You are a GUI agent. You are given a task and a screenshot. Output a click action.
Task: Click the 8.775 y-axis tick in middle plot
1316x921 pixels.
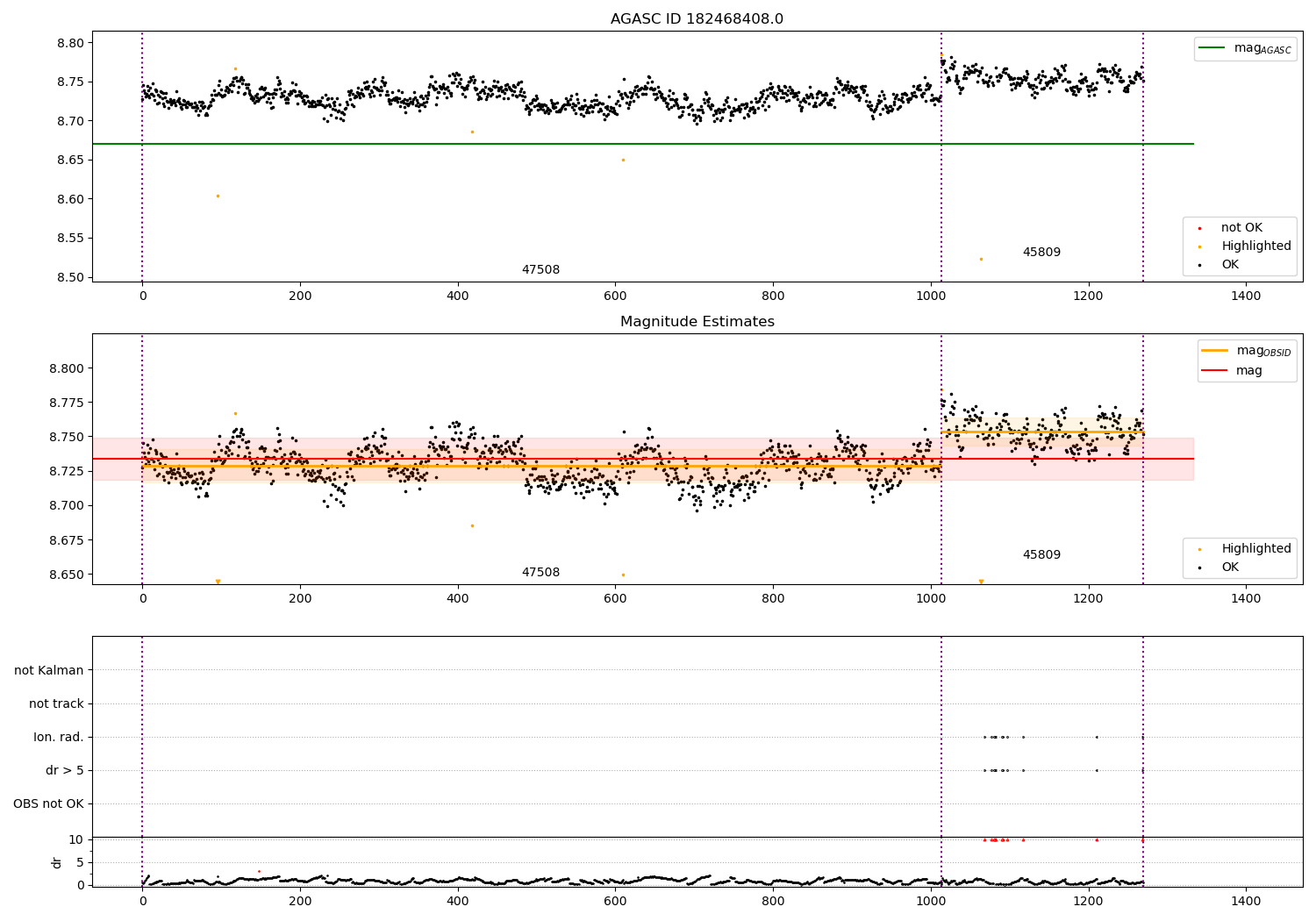point(67,403)
